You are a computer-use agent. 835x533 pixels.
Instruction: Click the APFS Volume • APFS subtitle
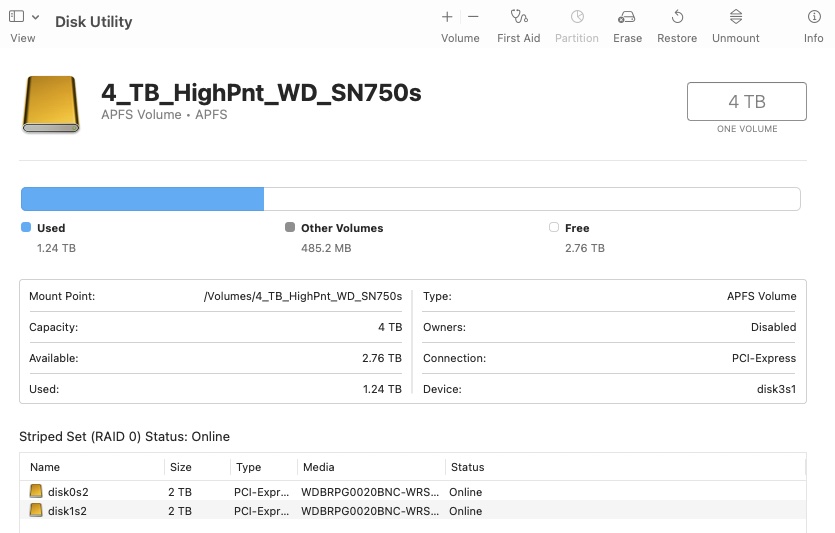[164, 114]
